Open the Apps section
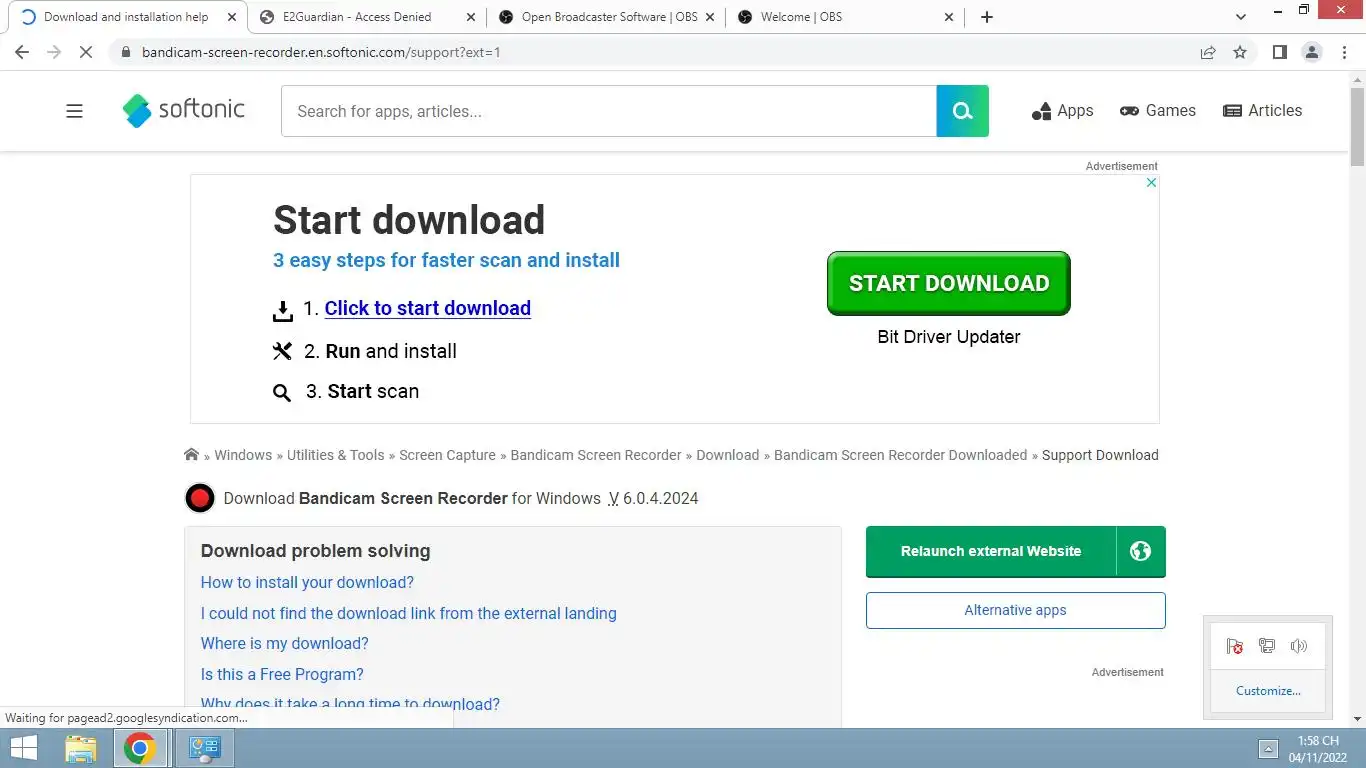Viewport: 1366px width, 768px height. pyautogui.click(x=1062, y=111)
